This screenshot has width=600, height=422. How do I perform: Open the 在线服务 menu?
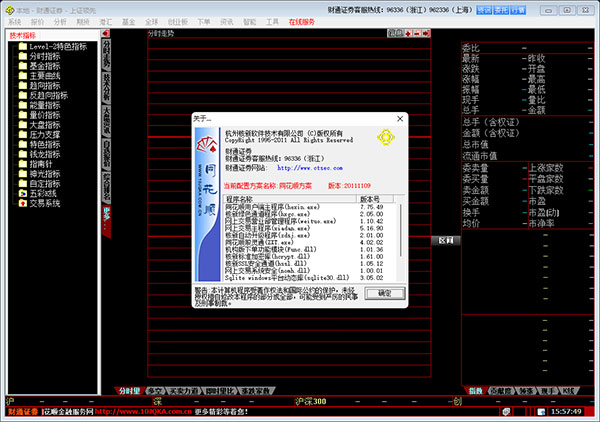[x=302, y=22]
